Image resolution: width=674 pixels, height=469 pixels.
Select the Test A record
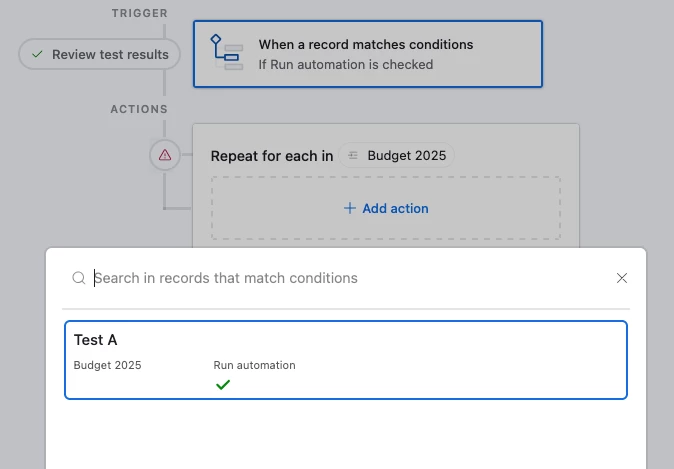345,360
